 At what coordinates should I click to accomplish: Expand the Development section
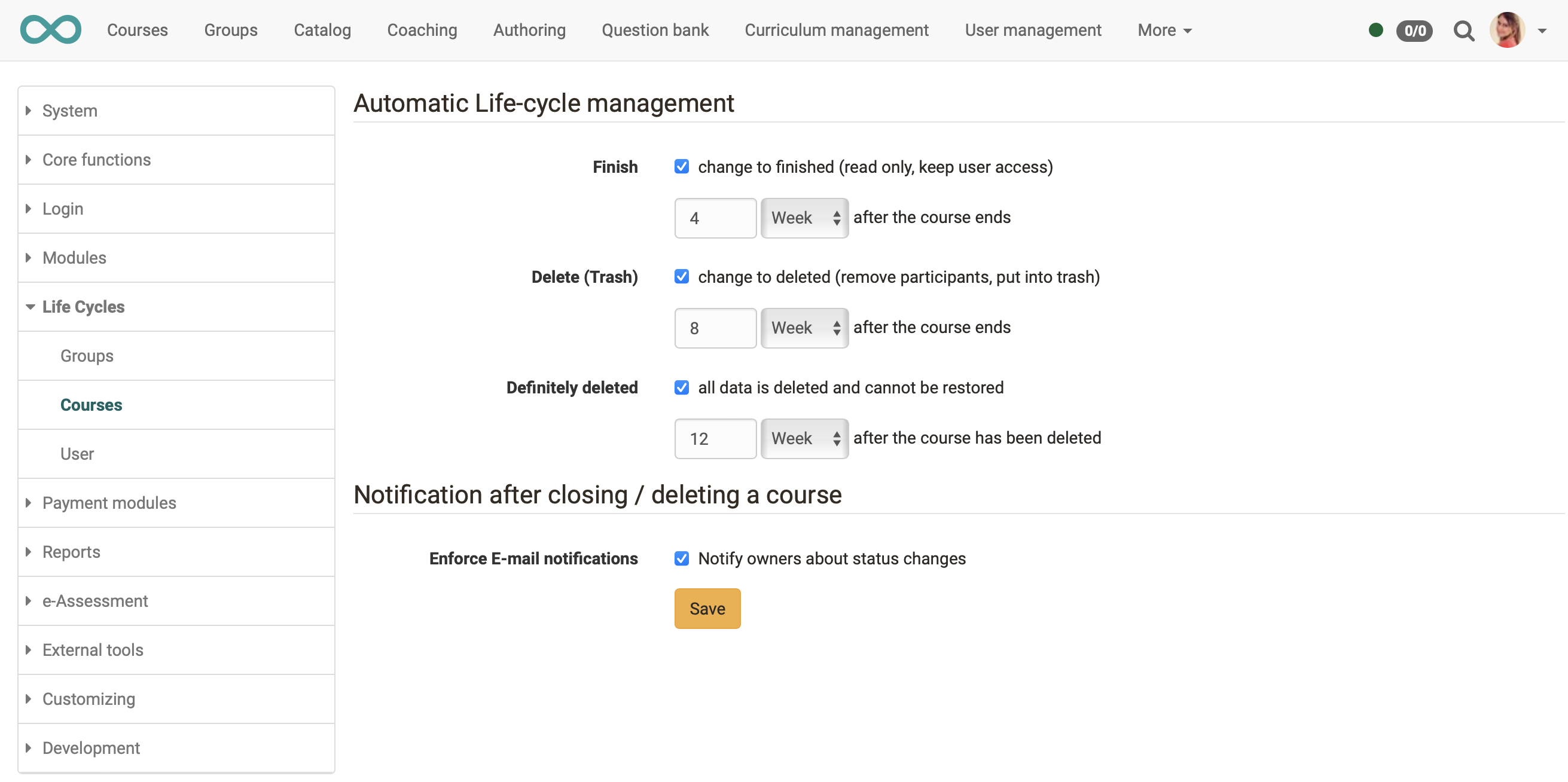[x=176, y=748]
